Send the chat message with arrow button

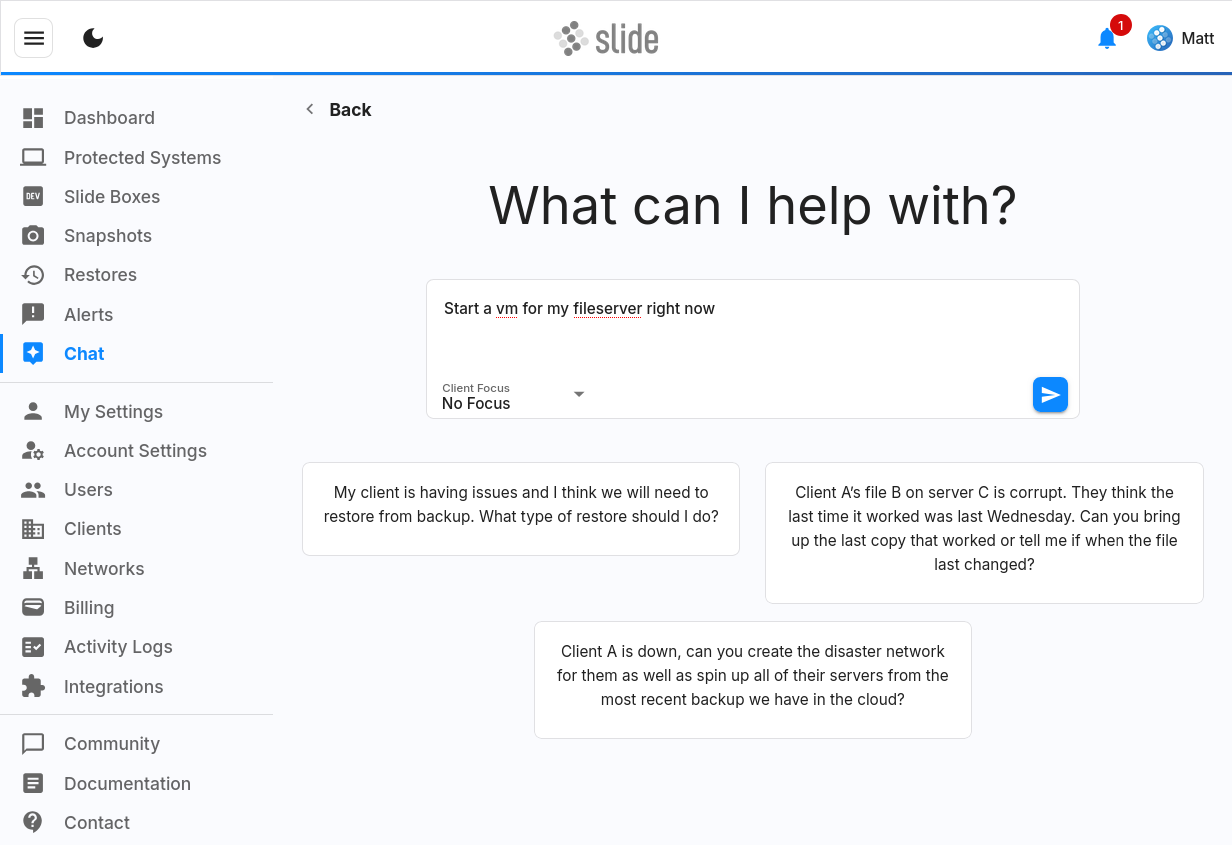tap(1050, 395)
